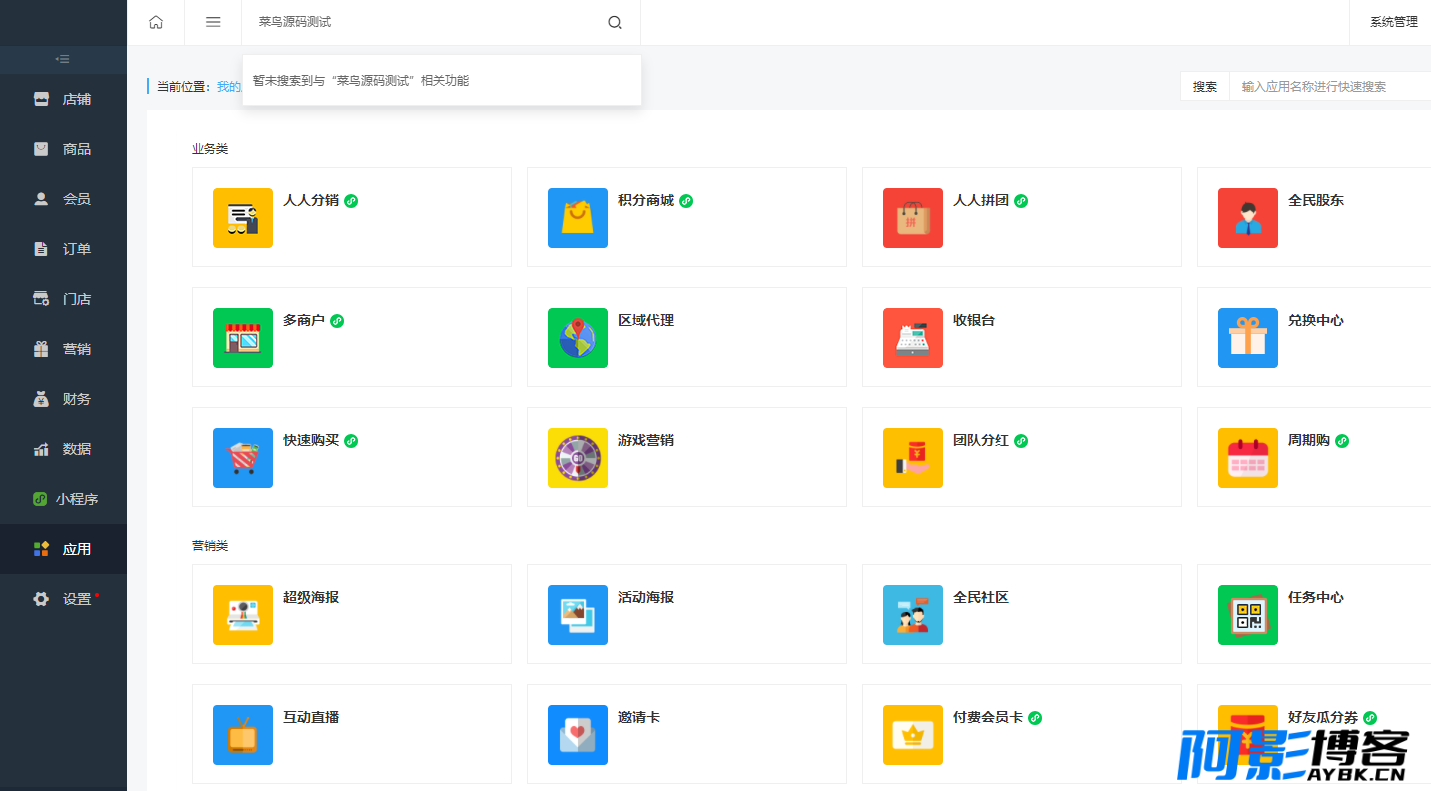Open 小程序 sidebar section
Viewport: 1431px width, 791px height.
63,499
